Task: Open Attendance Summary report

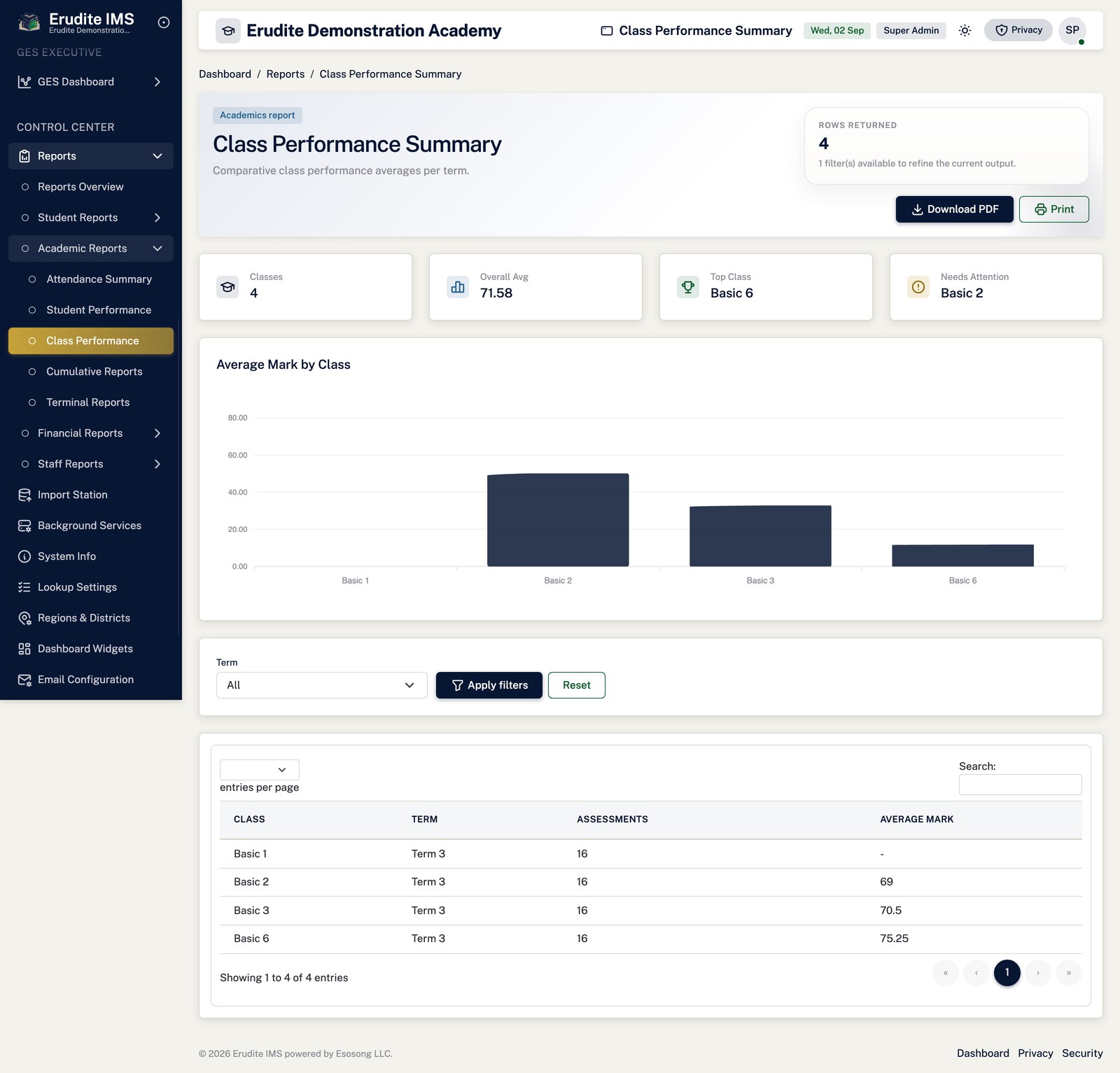Action: 91,279
